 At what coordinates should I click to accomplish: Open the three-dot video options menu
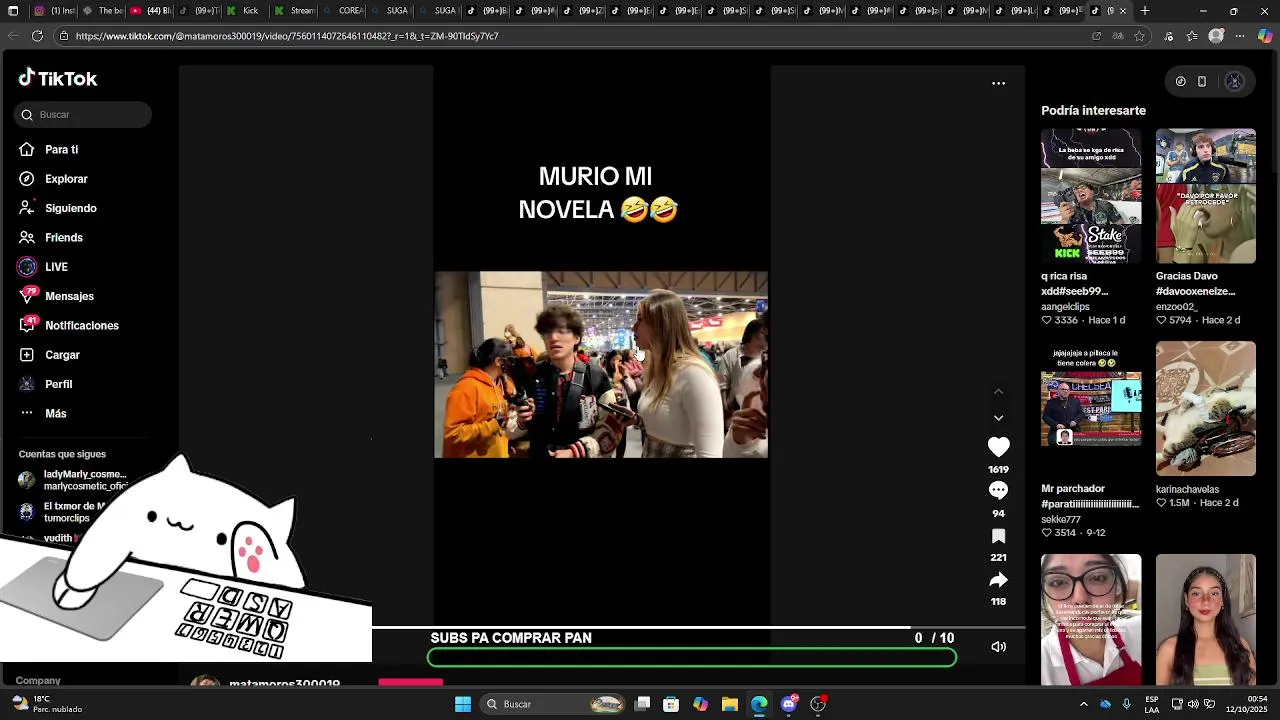tap(998, 83)
